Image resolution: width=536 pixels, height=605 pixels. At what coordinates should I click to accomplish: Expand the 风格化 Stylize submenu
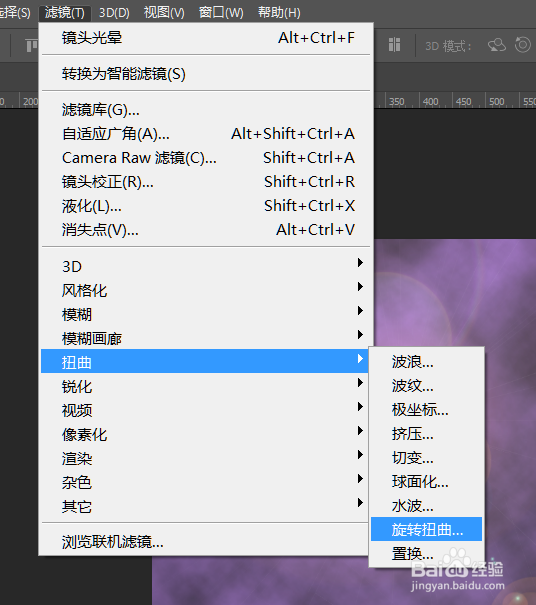point(206,290)
